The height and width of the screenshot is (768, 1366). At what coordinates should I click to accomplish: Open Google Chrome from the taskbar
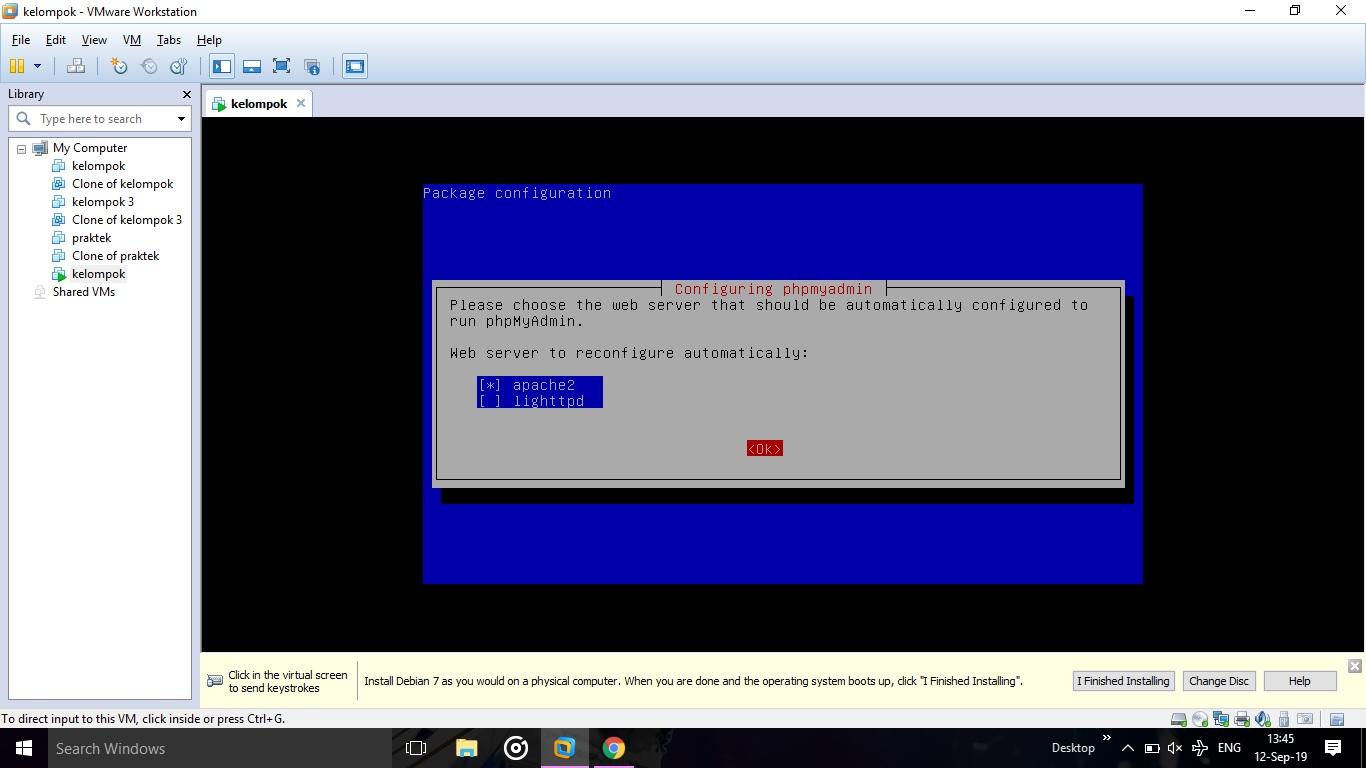pyautogui.click(x=614, y=748)
